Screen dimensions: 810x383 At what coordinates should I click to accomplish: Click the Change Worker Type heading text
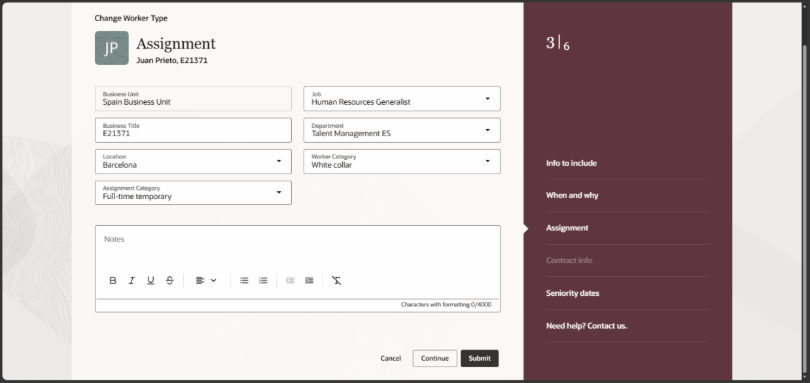(131, 18)
